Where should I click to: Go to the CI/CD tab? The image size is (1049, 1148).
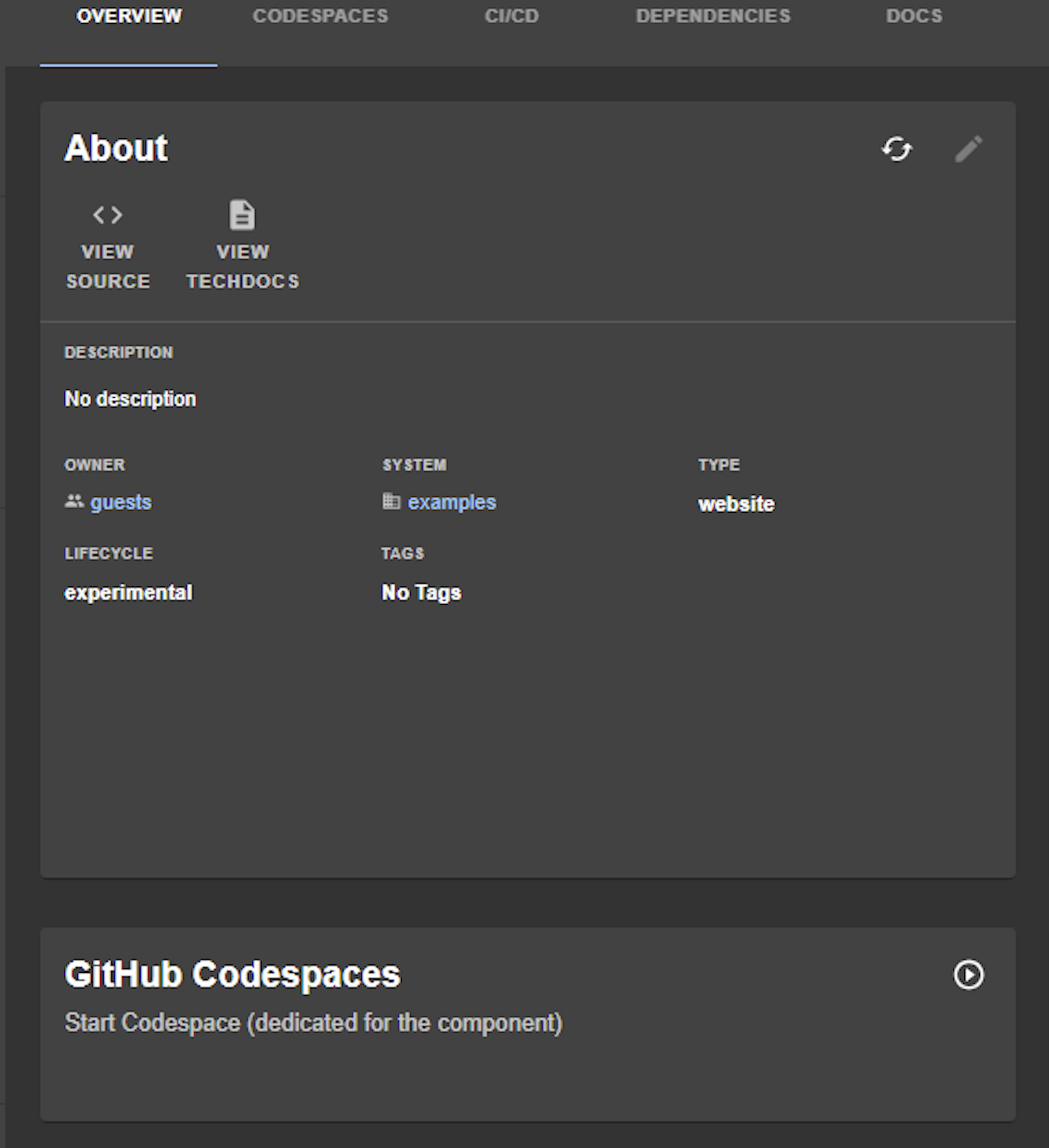pyautogui.click(x=511, y=16)
